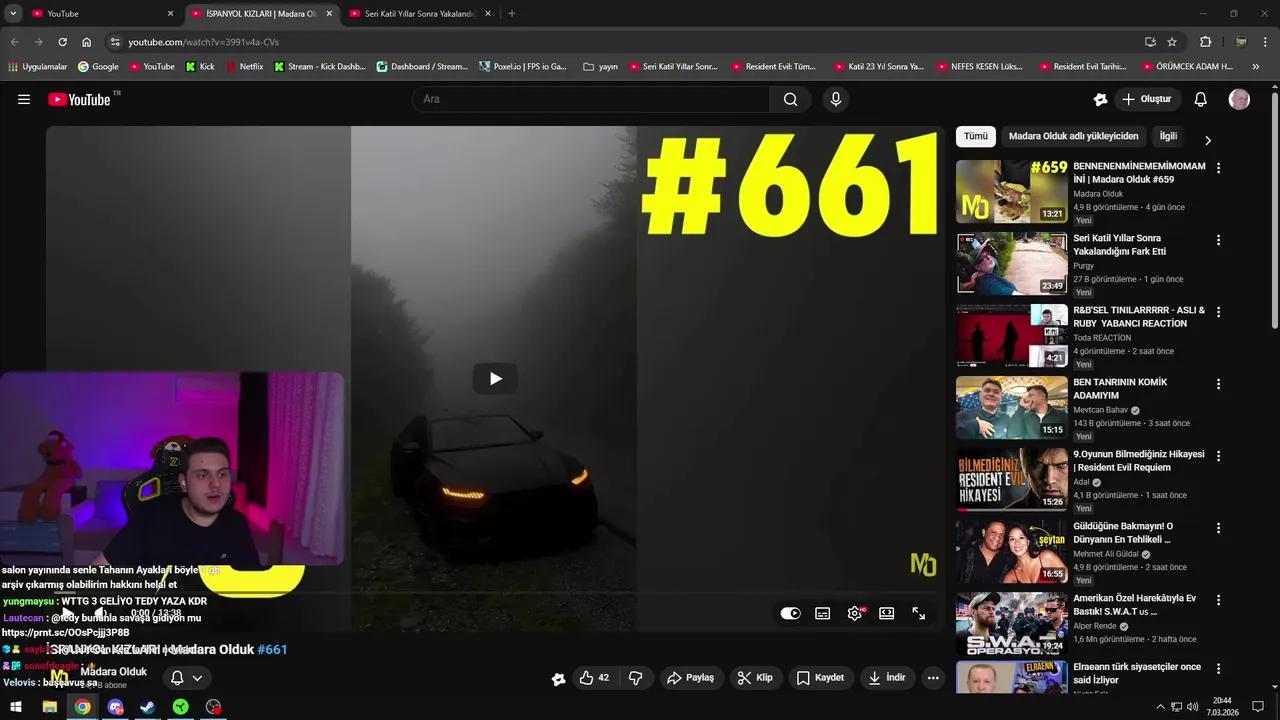Search by voice using the microphone icon

tap(835, 99)
